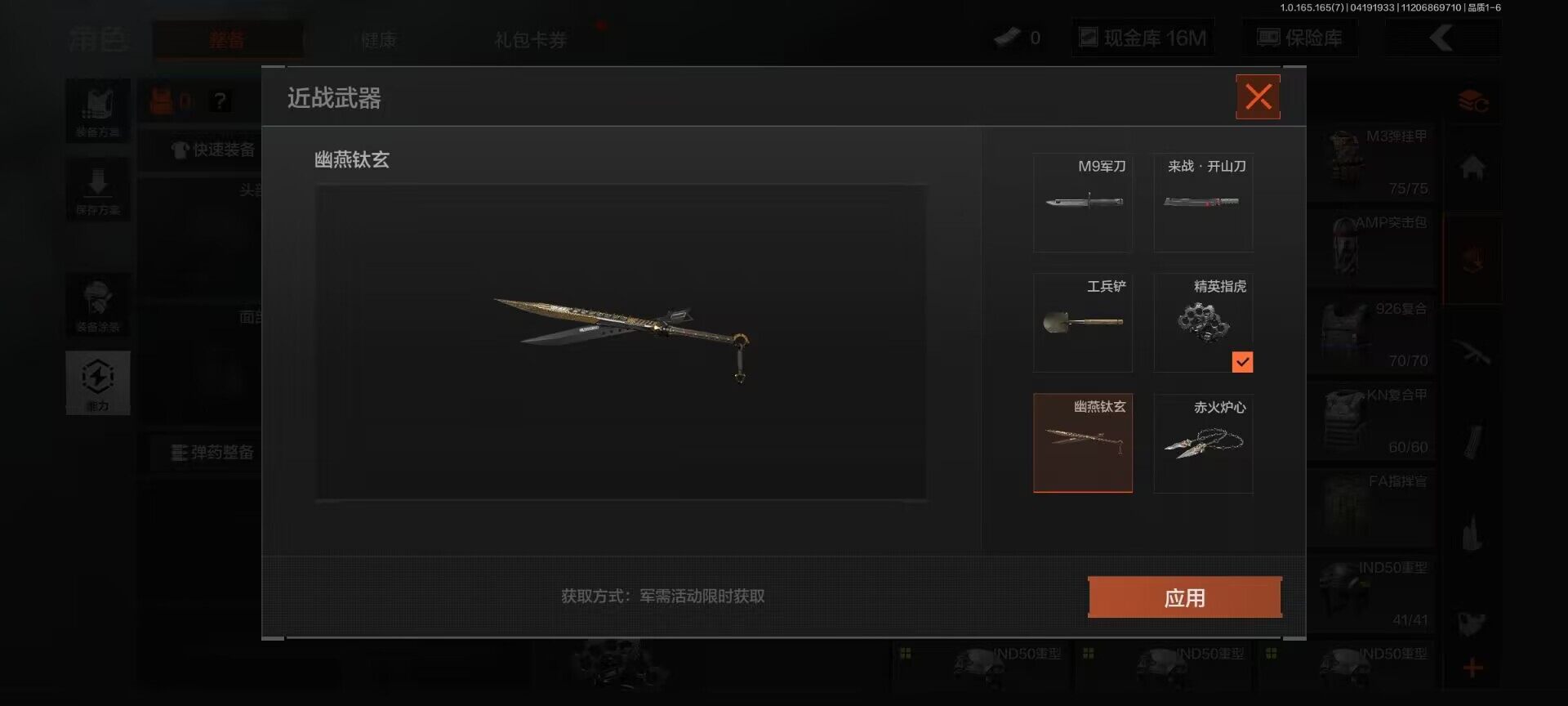Image resolution: width=1568 pixels, height=706 pixels.
Task: Toggle the orange equipped checkmark on 精英指虎
Action: point(1242,362)
